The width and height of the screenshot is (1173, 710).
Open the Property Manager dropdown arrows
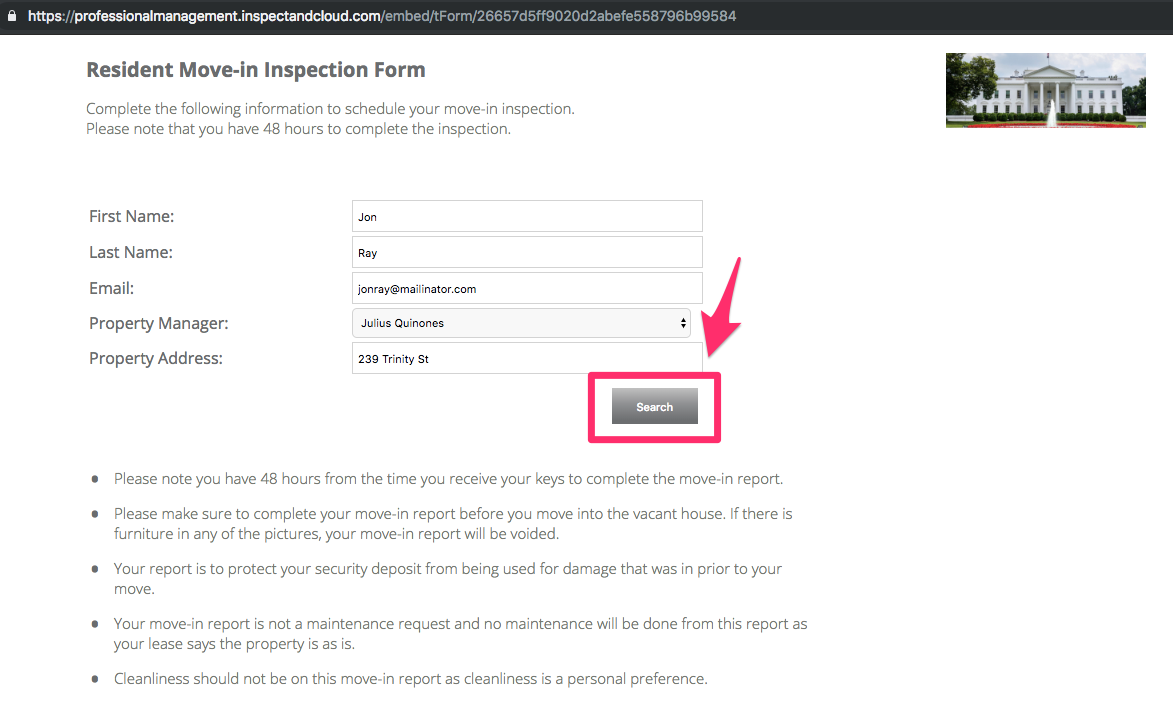click(x=683, y=323)
